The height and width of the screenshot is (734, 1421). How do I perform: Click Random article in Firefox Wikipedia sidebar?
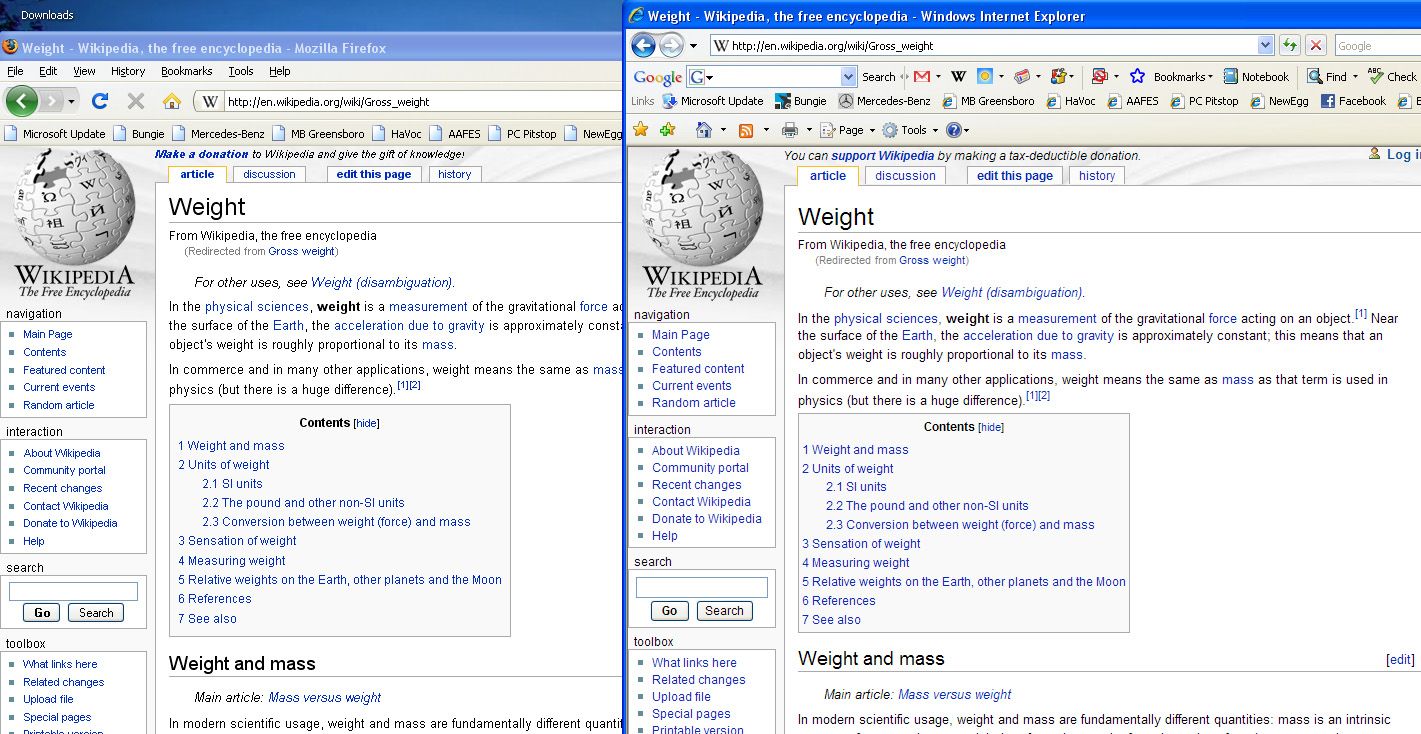[59, 405]
